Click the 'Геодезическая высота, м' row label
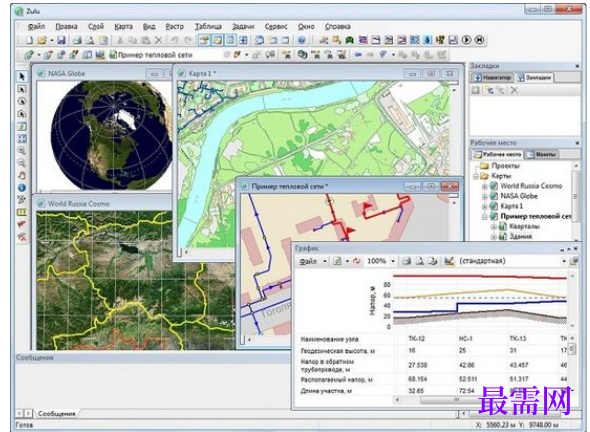This screenshot has width=590, height=432. [x=338, y=351]
